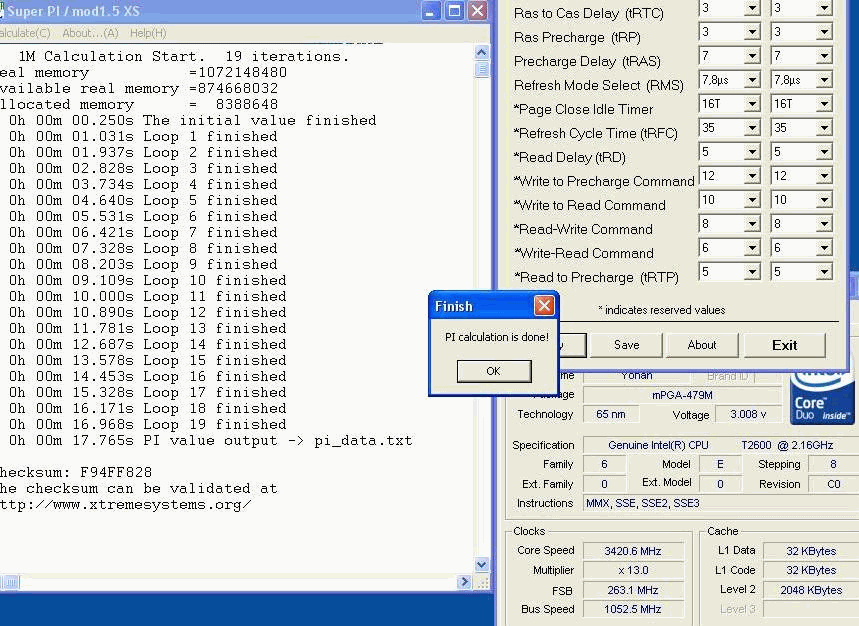Screen dimensions: 859x626
Task: Click the Voltage value "3.008 v" in CPU-Z
Action: [x=748, y=414]
